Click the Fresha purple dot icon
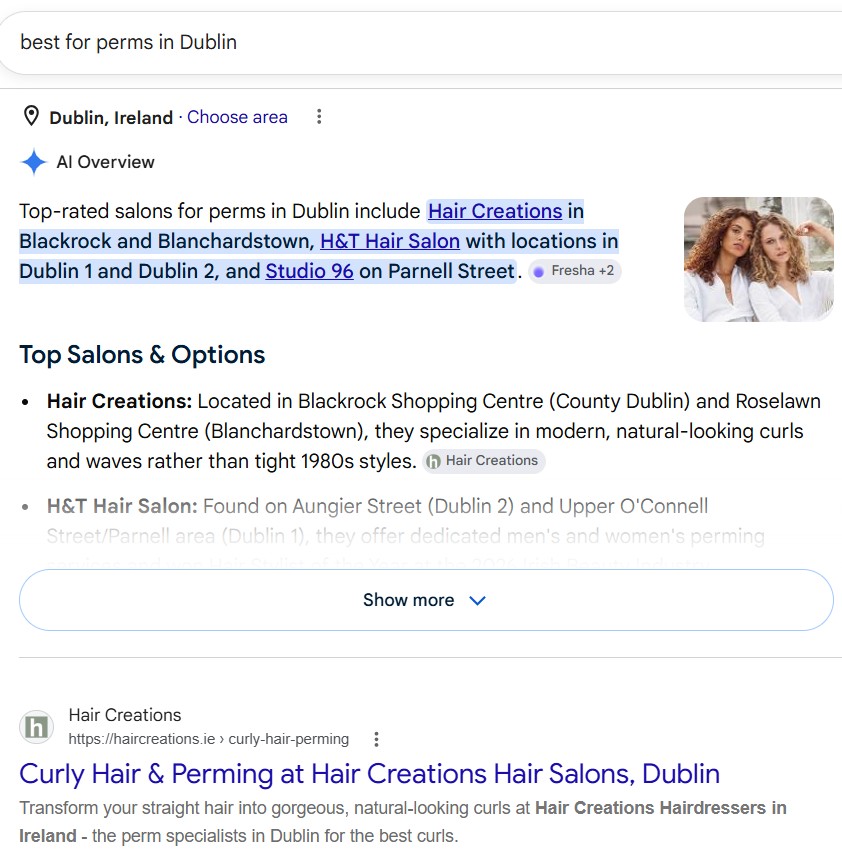The height and width of the screenshot is (857, 842). 539,272
